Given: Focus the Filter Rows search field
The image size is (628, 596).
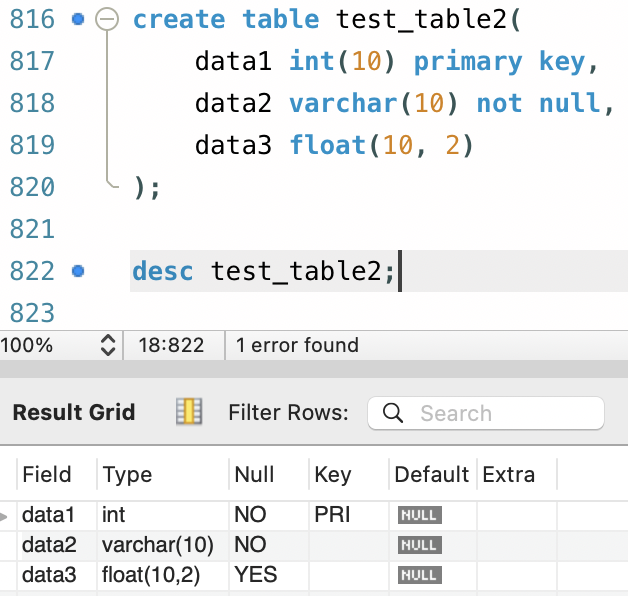Looking at the screenshot, I should click(x=486, y=413).
